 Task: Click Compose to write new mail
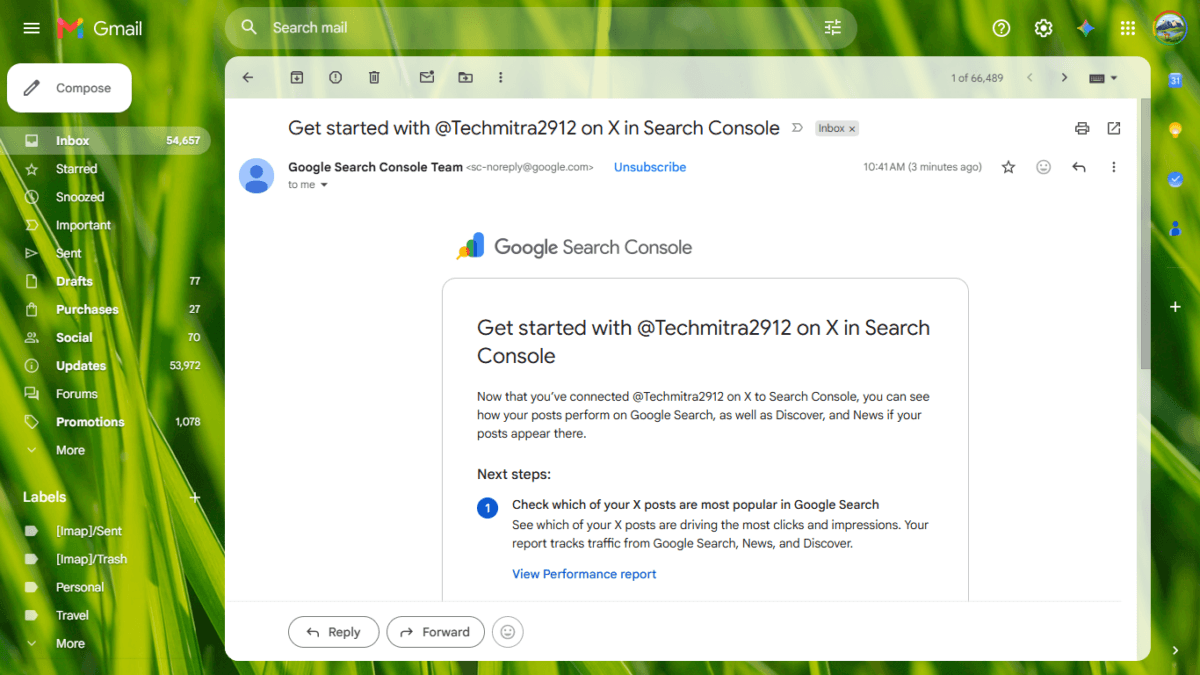click(x=69, y=88)
